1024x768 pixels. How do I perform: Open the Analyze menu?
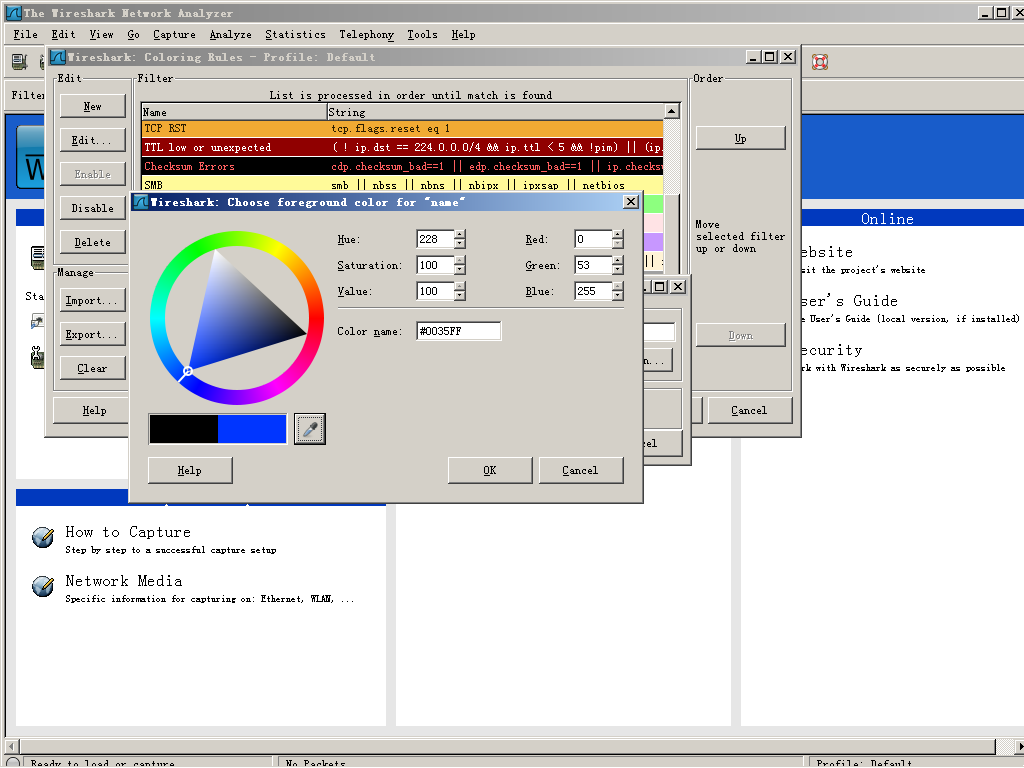tap(231, 35)
